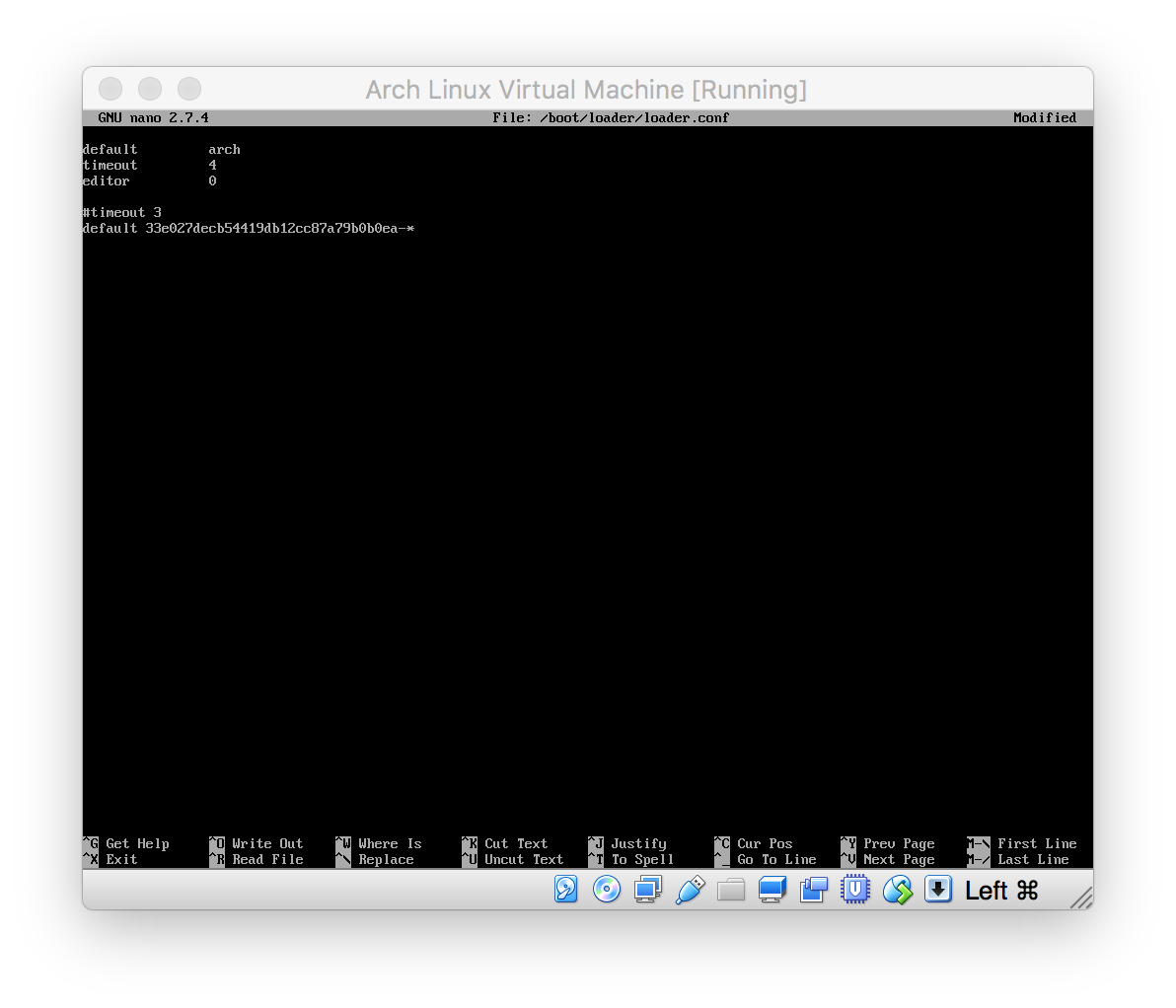Click the Arch Linux Virtual Machine title
The height and width of the screenshot is (1008, 1176).
click(x=586, y=89)
